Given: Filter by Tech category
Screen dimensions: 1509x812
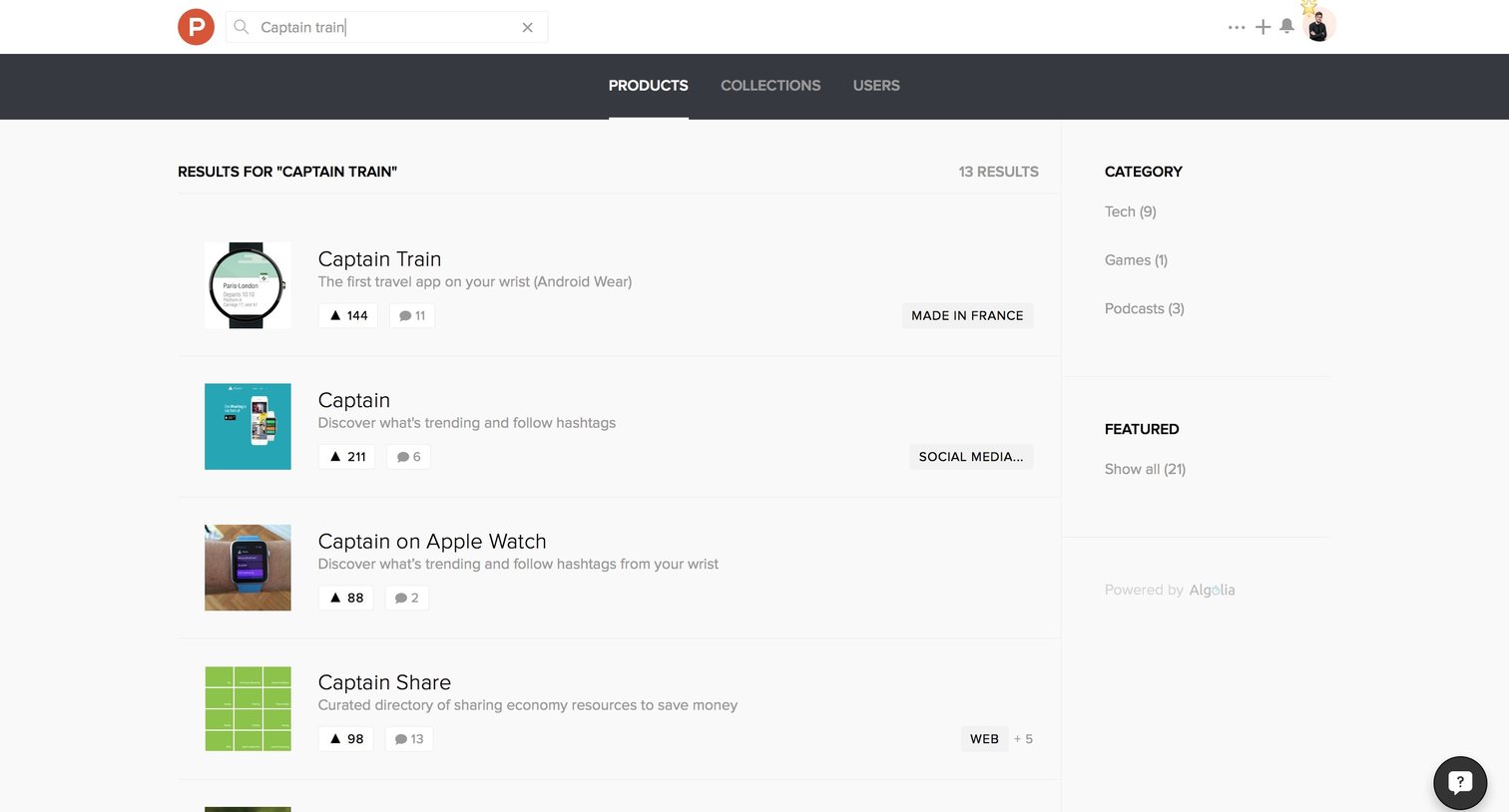Looking at the screenshot, I should [x=1131, y=211].
